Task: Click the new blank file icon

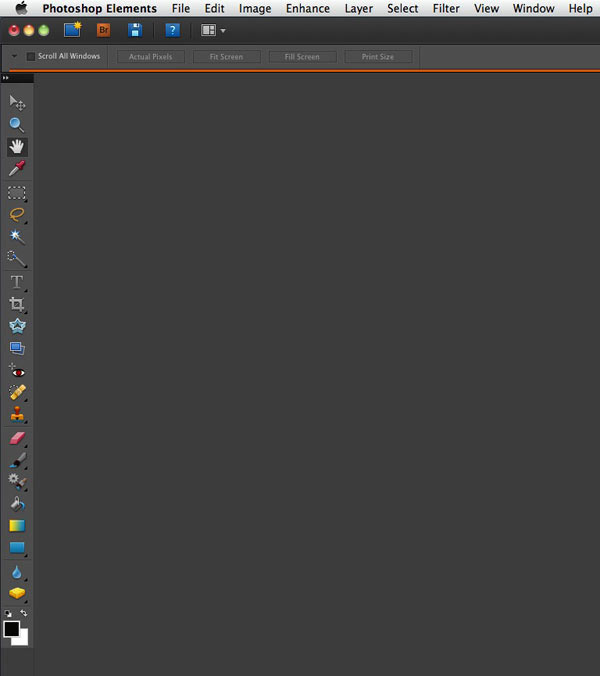Action: (72, 30)
